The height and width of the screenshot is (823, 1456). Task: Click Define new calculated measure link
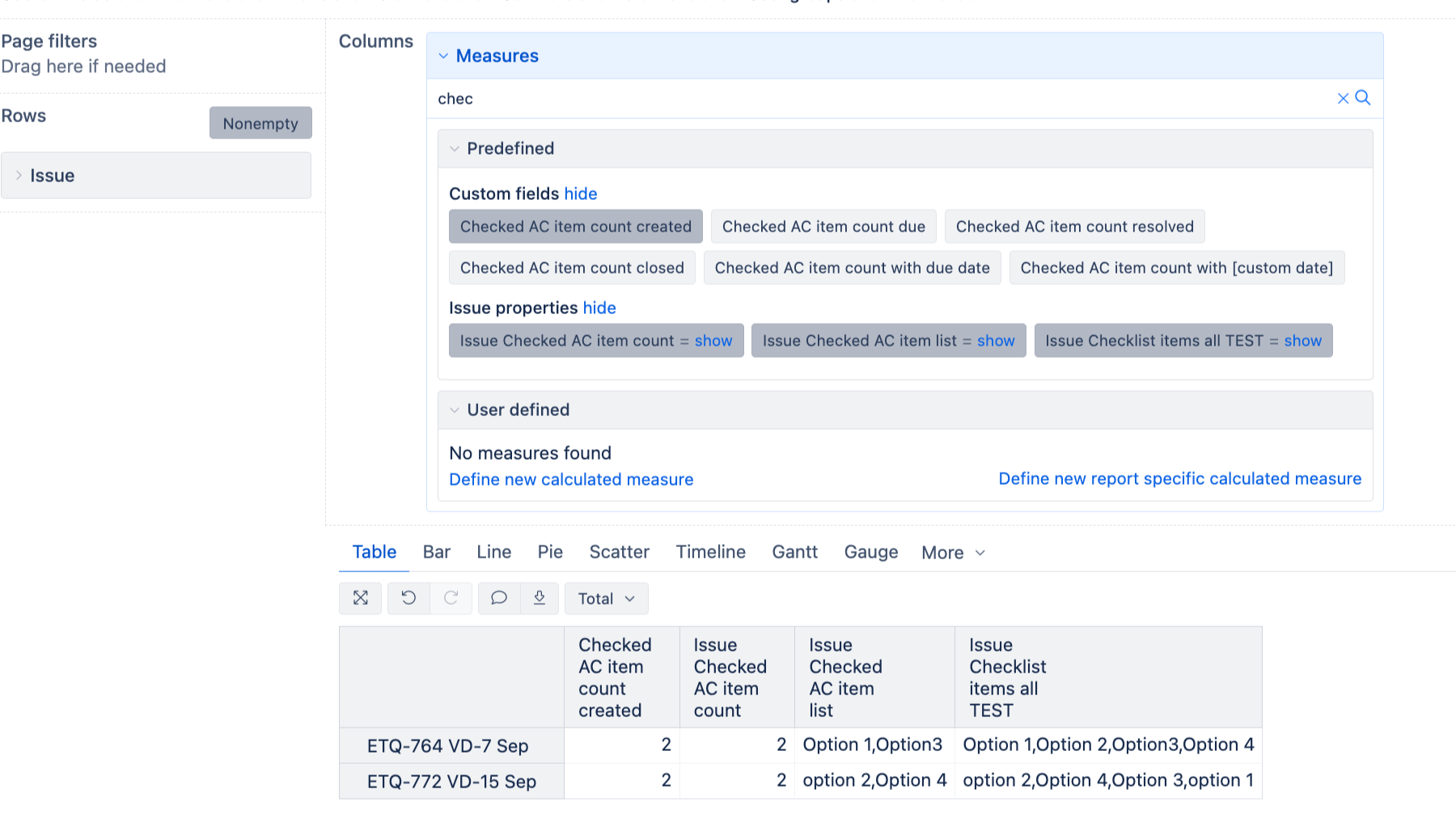tap(571, 479)
